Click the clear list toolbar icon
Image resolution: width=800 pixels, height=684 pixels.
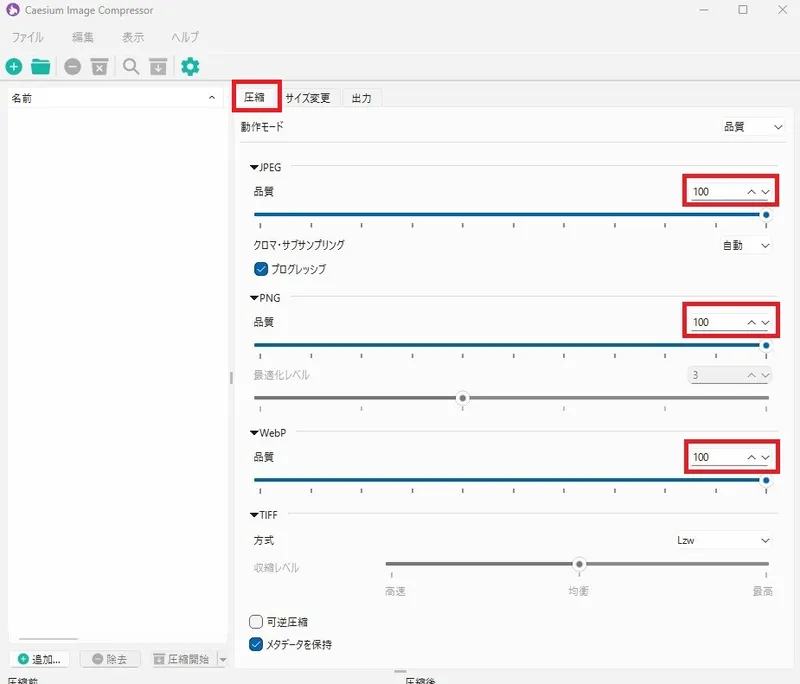[x=99, y=67]
